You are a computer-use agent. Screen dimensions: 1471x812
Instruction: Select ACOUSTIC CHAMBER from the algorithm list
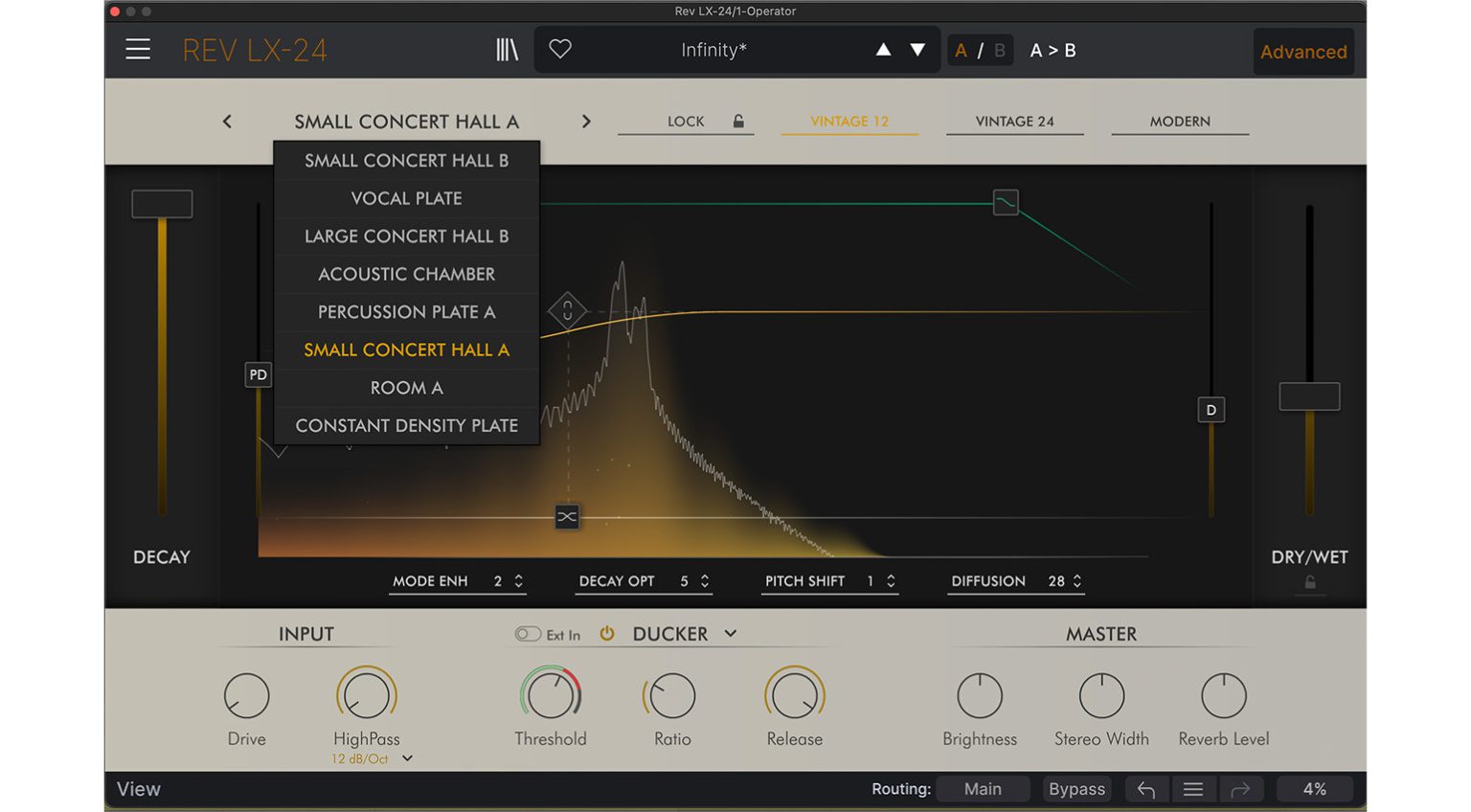406,274
